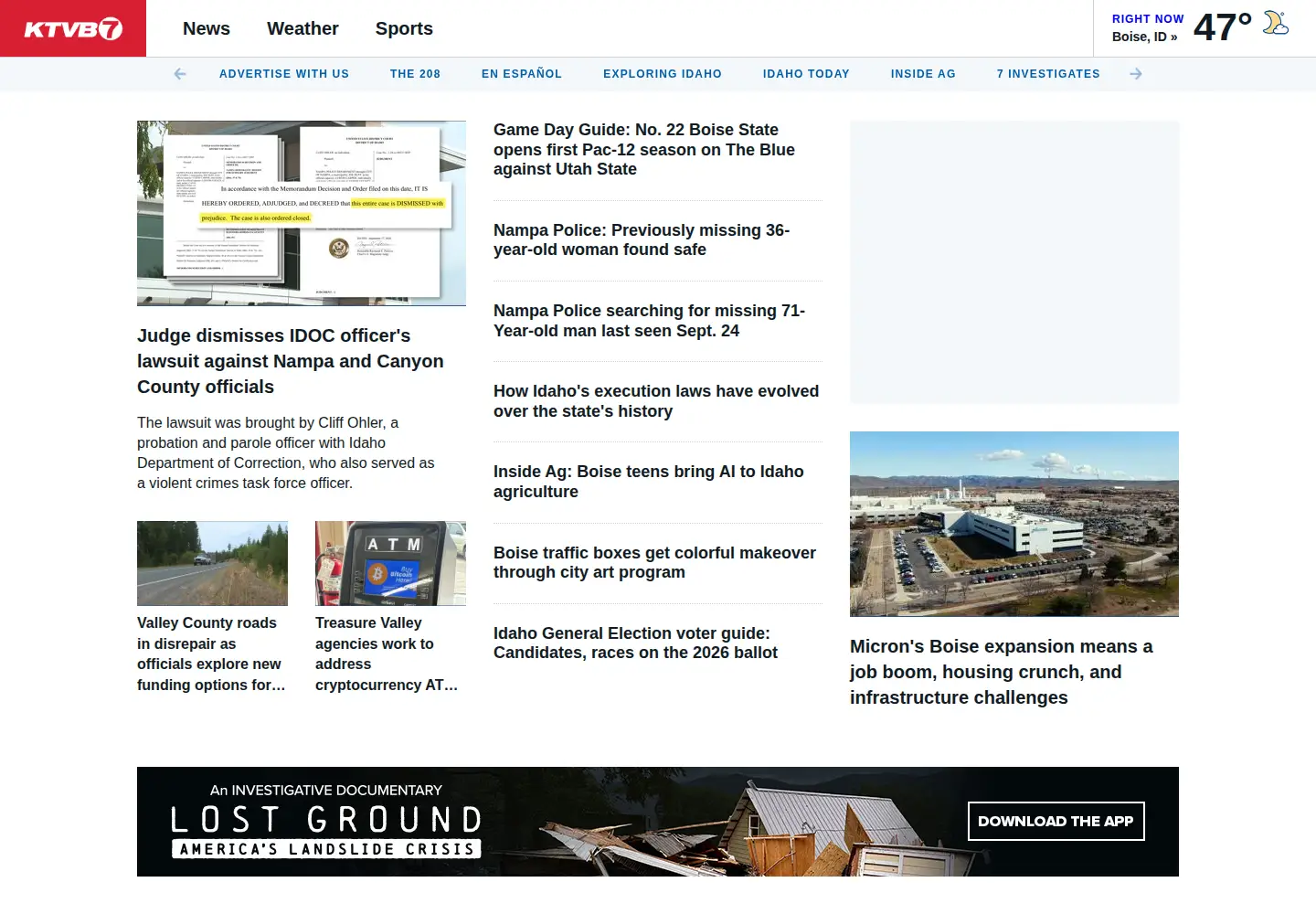Open Game Day Guide Boise State article
The height and width of the screenshot is (914, 1316).
tap(644, 150)
